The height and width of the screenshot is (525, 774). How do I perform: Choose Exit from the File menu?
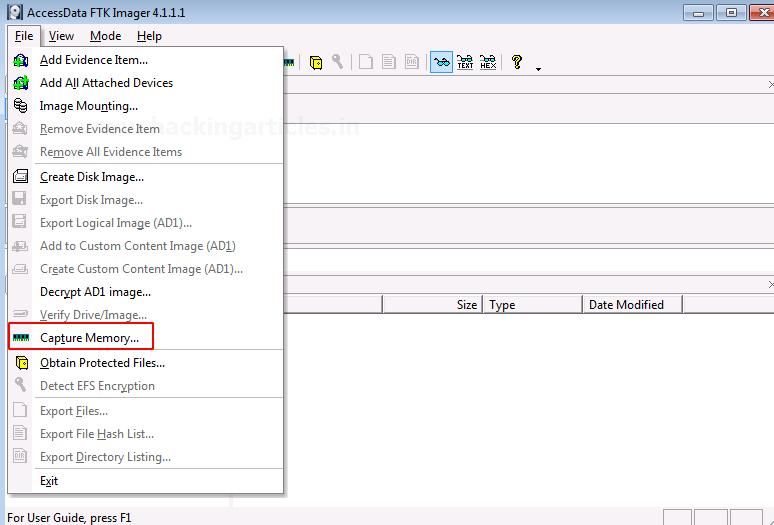click(x=49, y=481)
